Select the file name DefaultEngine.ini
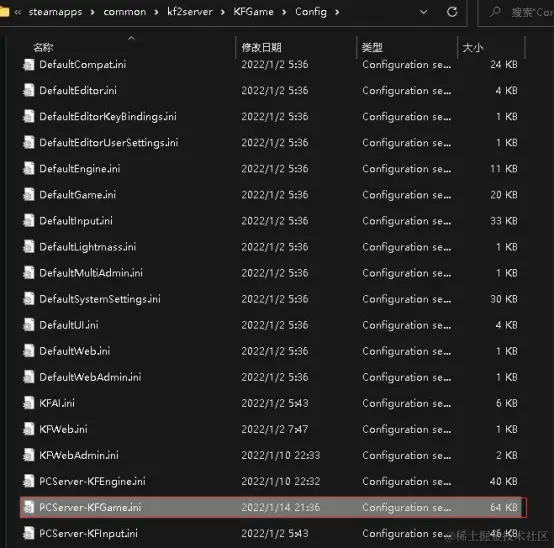554x548 pixels. click(x=79, y=169)
